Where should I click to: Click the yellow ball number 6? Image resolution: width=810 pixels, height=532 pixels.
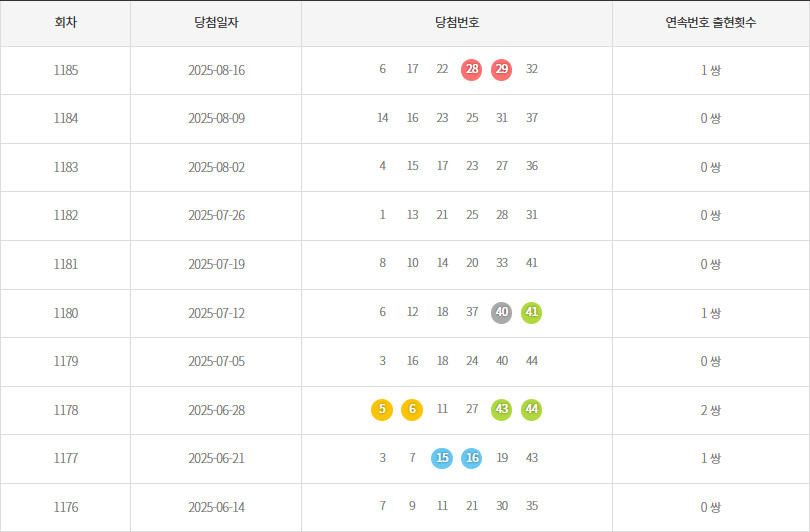[412, 410]
